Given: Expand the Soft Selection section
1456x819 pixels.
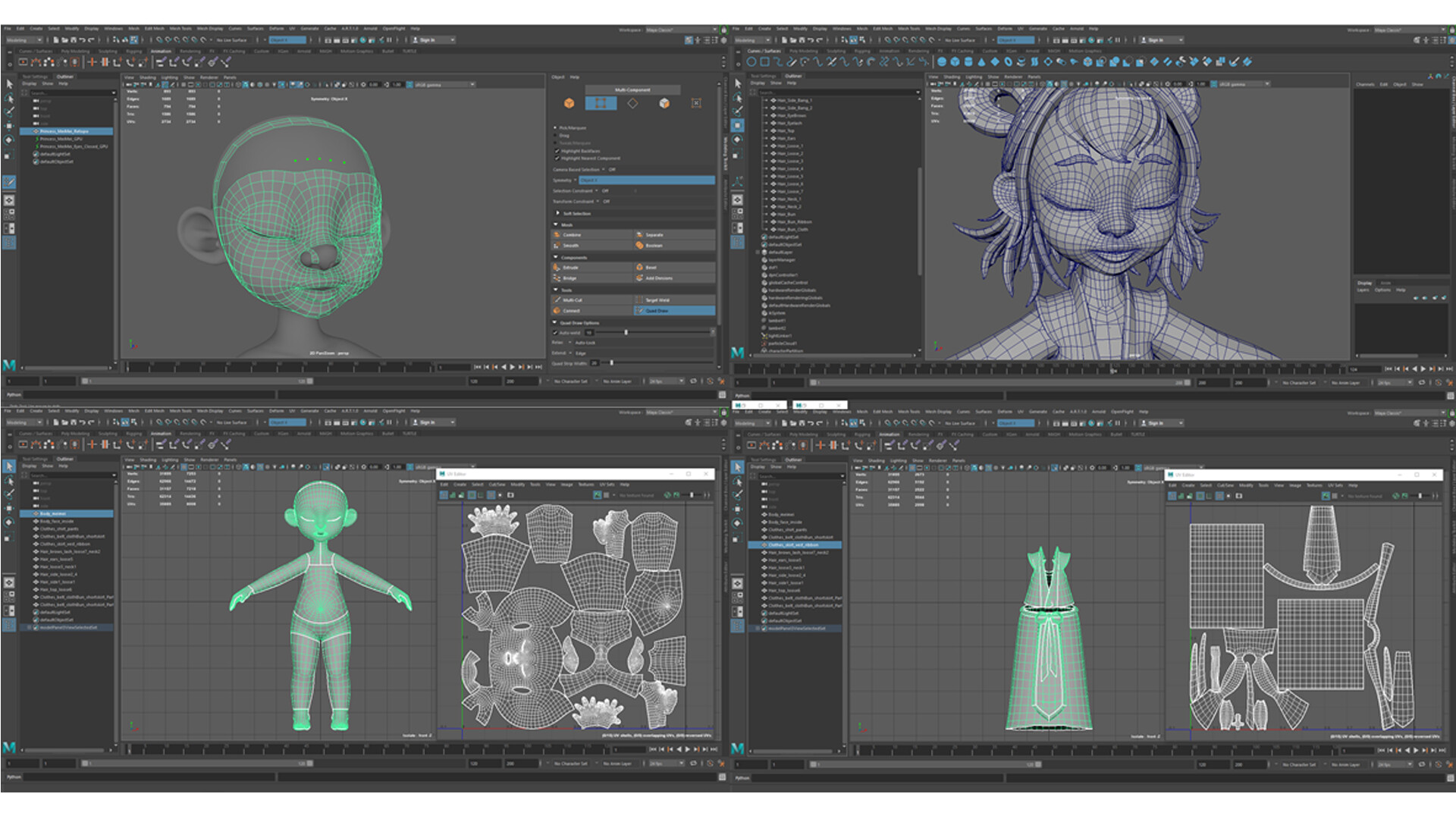Looking at the screenshot, I should click(x=558, y=213).
